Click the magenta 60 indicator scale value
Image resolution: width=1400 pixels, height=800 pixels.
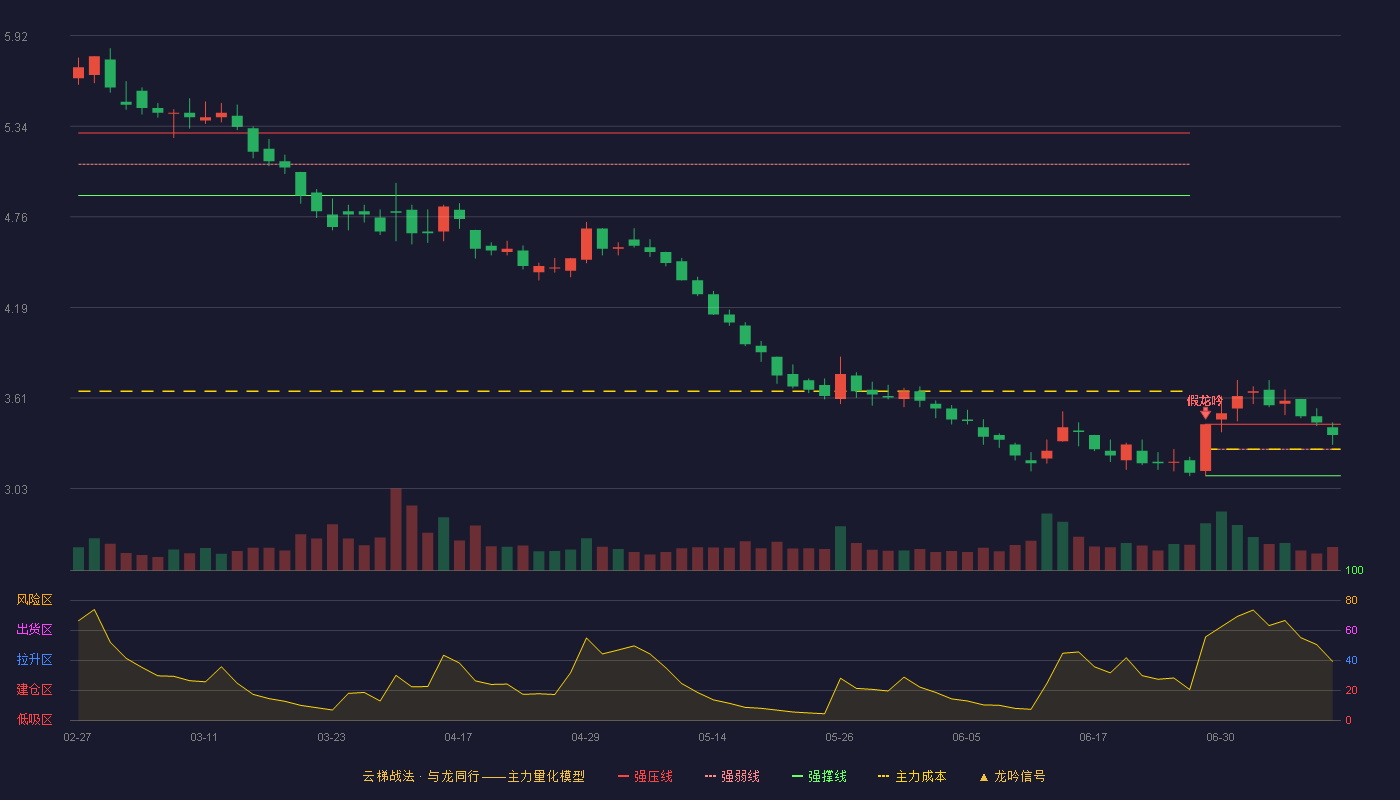[x=1351, y=630]
